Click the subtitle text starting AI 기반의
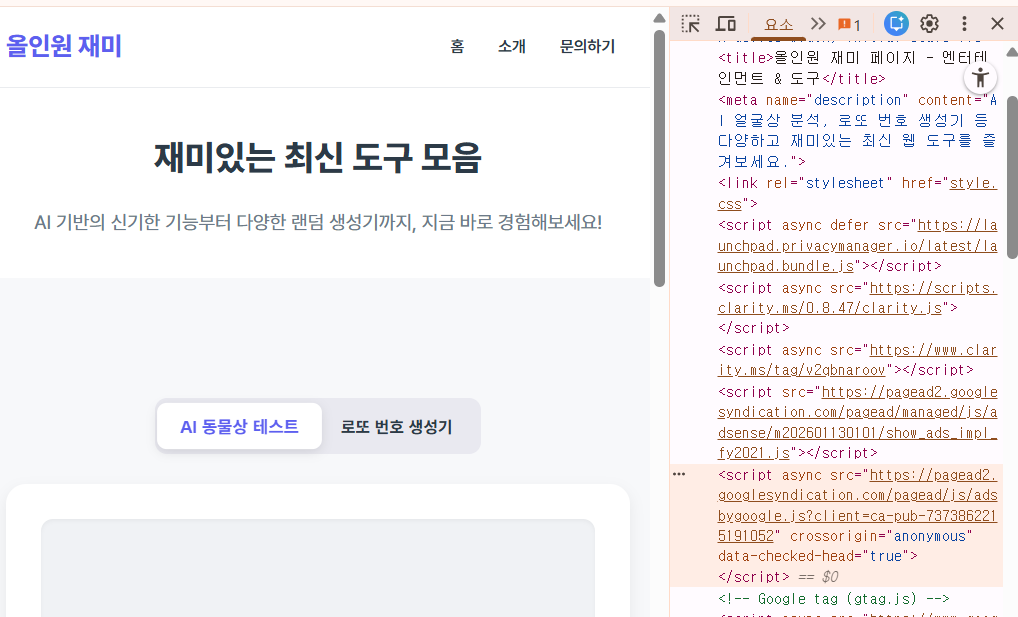 [x=318, y=222]
